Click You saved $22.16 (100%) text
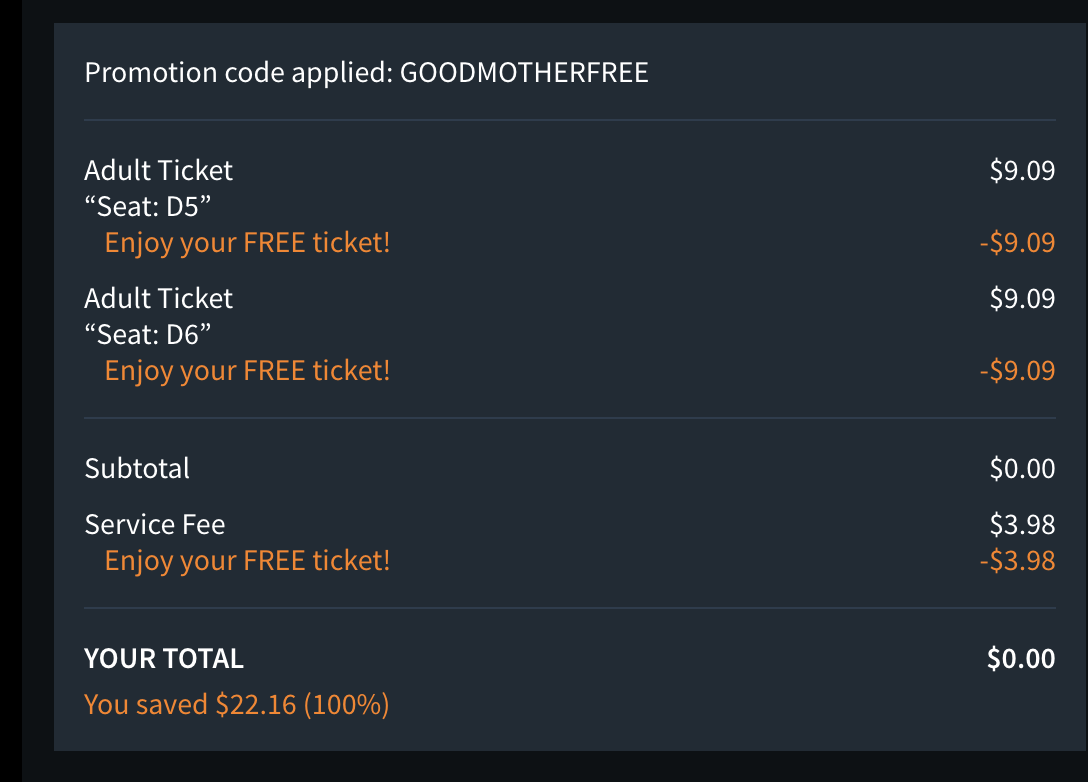Screen dimensions: 1088x782 236,704
